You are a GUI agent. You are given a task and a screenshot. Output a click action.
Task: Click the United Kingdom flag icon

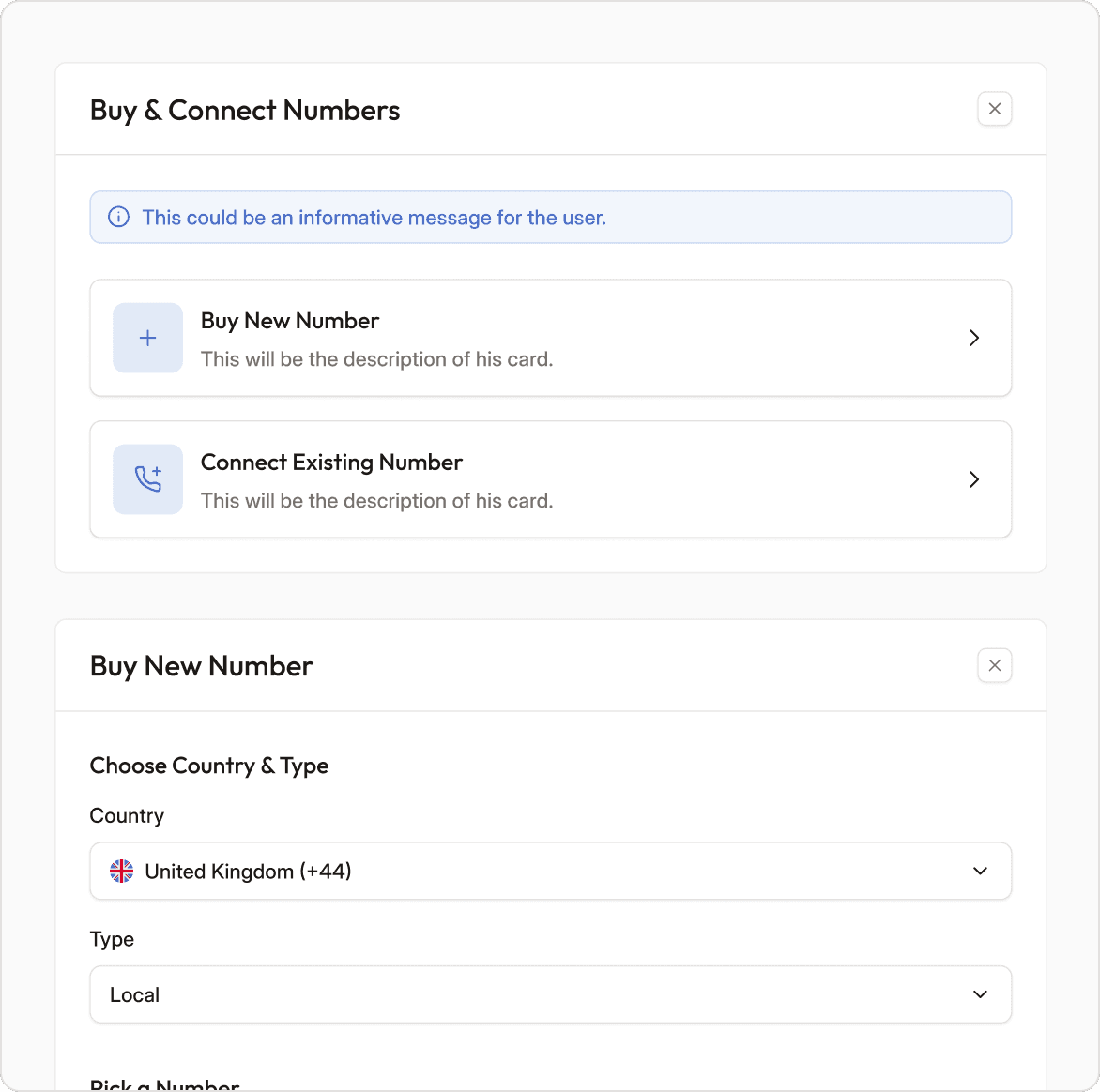coord(122,872)
